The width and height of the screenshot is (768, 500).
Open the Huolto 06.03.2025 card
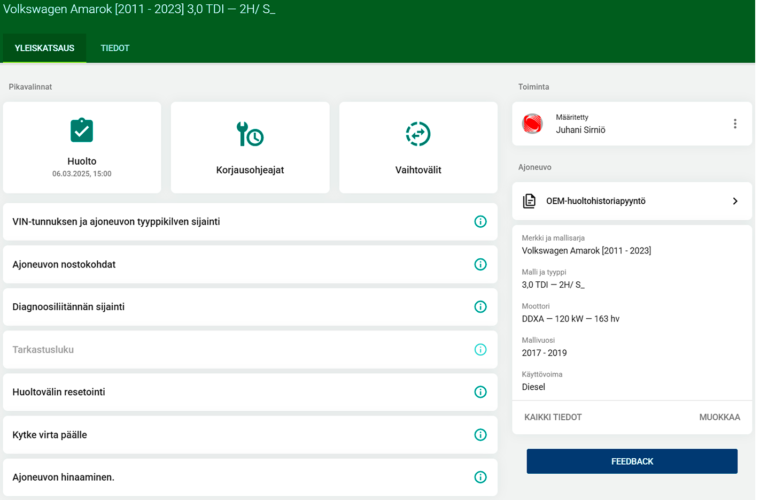pyautogui.click(x=82, y=147)
